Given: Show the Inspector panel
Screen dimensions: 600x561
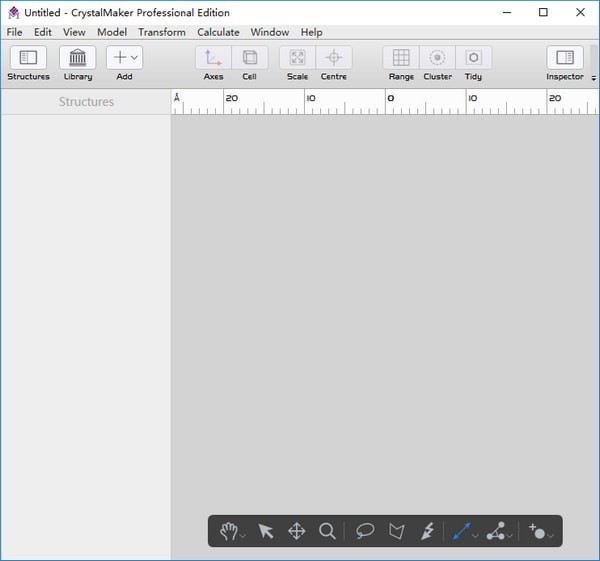Looking at the screenshot, I should (x=565, y=58).
